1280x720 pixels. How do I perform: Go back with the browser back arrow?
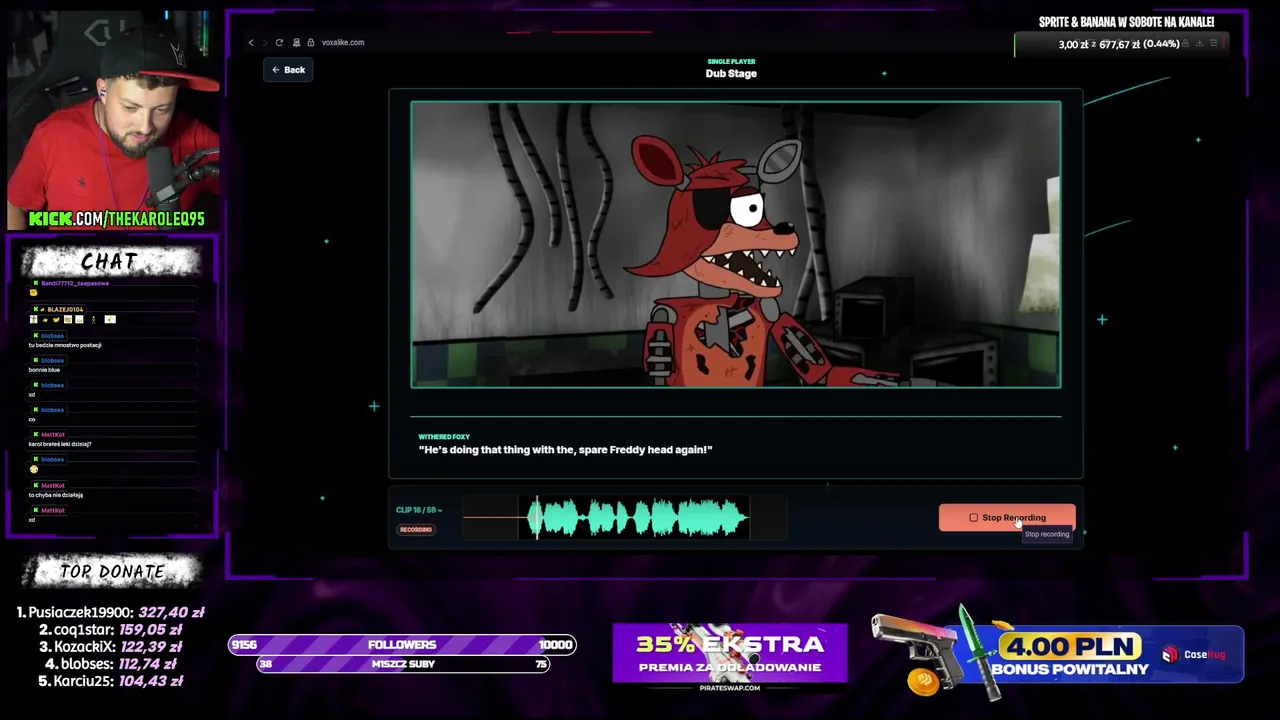(x=251, y=42)
